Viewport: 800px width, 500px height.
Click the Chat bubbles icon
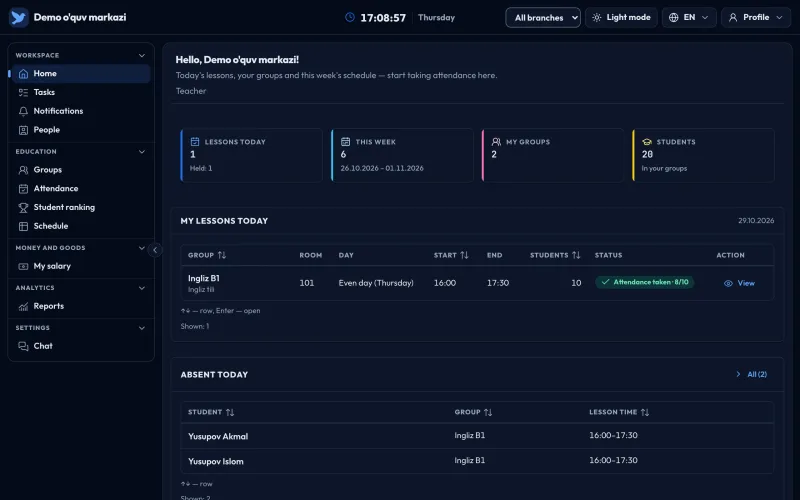pos(23,346)
